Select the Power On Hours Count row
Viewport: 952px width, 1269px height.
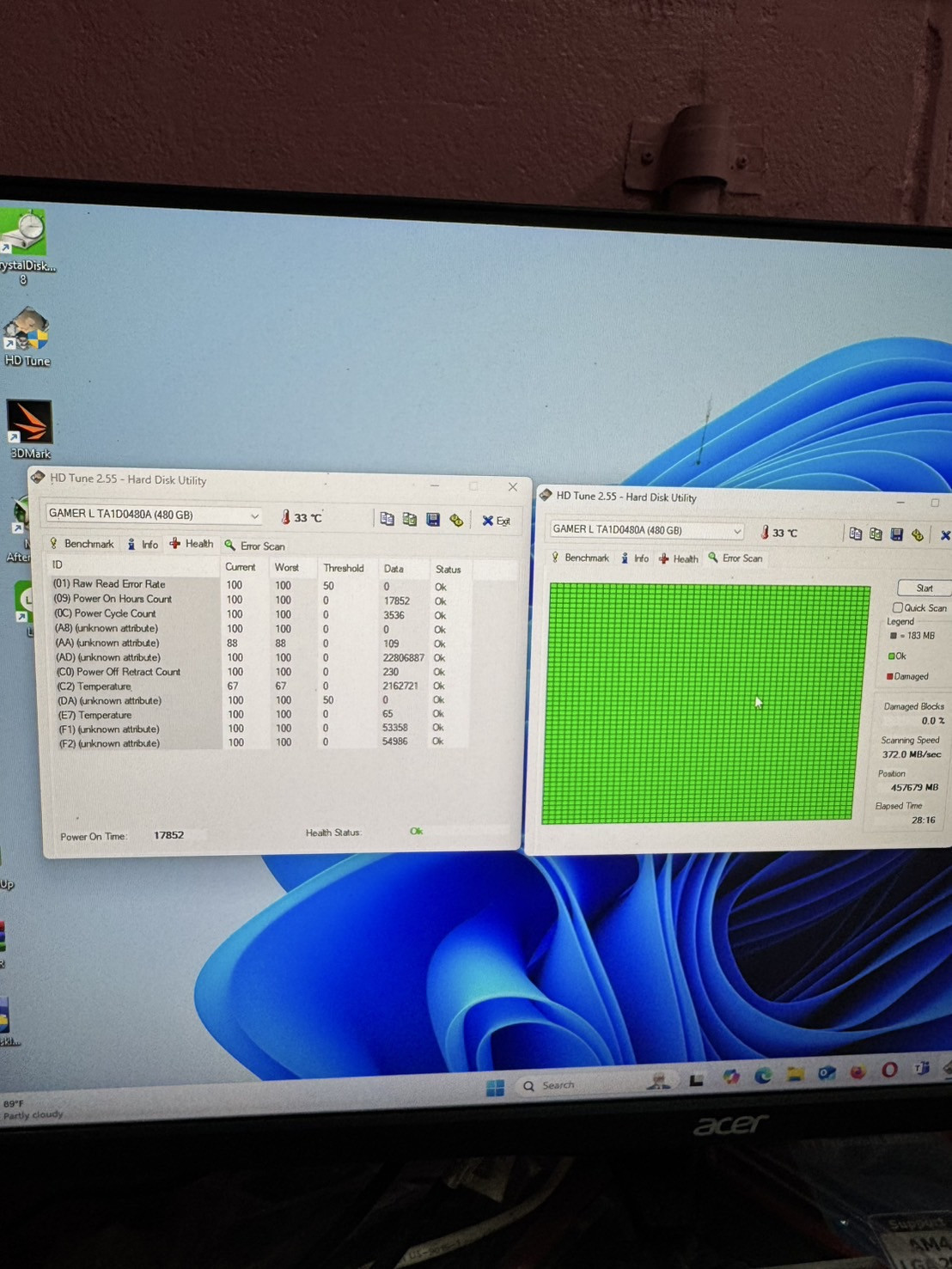pos(260,600)
